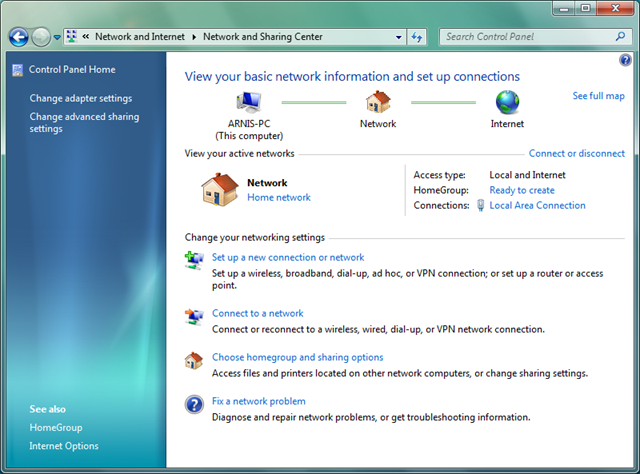Minimize the window

(x=564, y=8)
